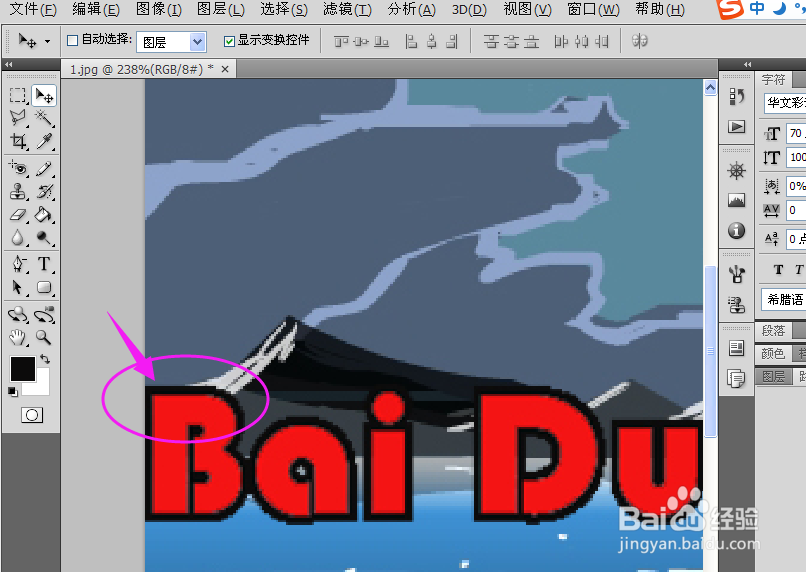The image size is (806, 572).
Task: Select the History Brush tool
Action: (44, 191)
